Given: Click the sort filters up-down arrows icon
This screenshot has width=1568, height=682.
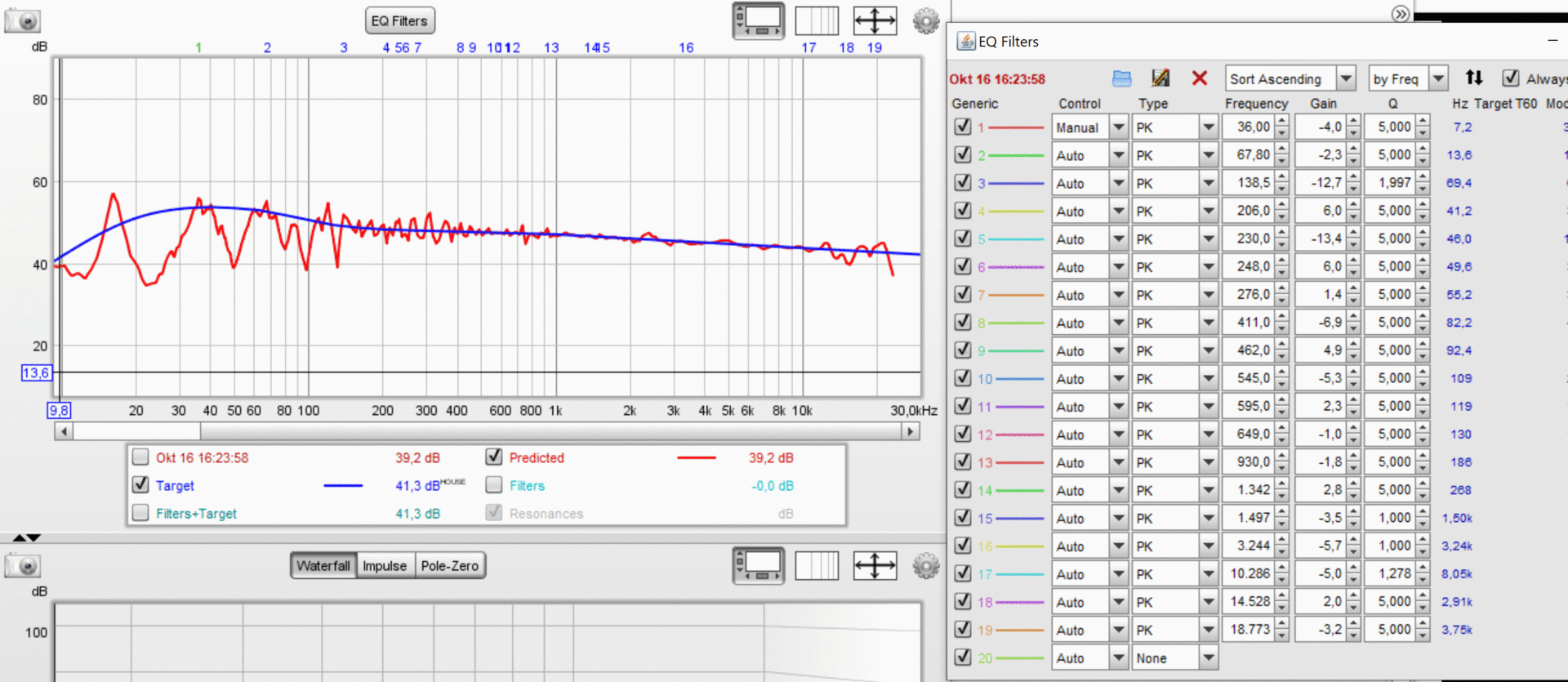Looking at the screenshot, I should [x=1473, y=78].
